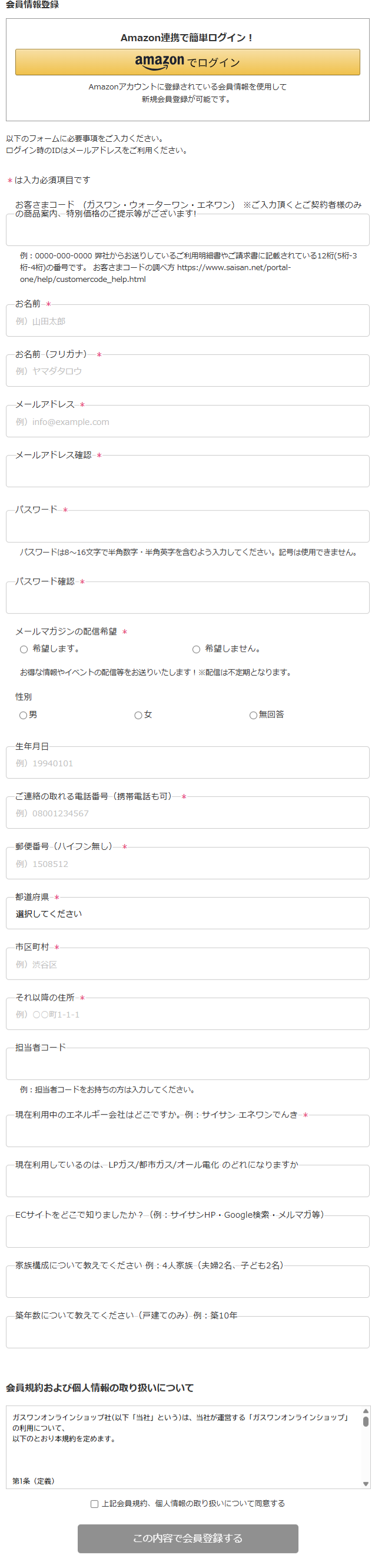This screenshot has width=385, height=1568.
Task: Choose 女 gender radio button
Action: click(138, 715)
